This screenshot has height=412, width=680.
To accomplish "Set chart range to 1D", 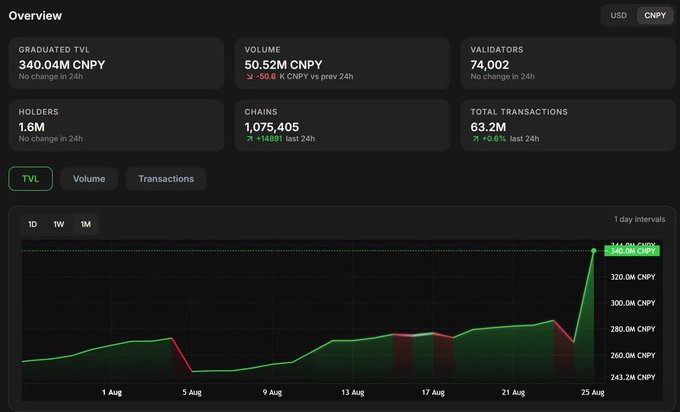I will pos(33,224).
